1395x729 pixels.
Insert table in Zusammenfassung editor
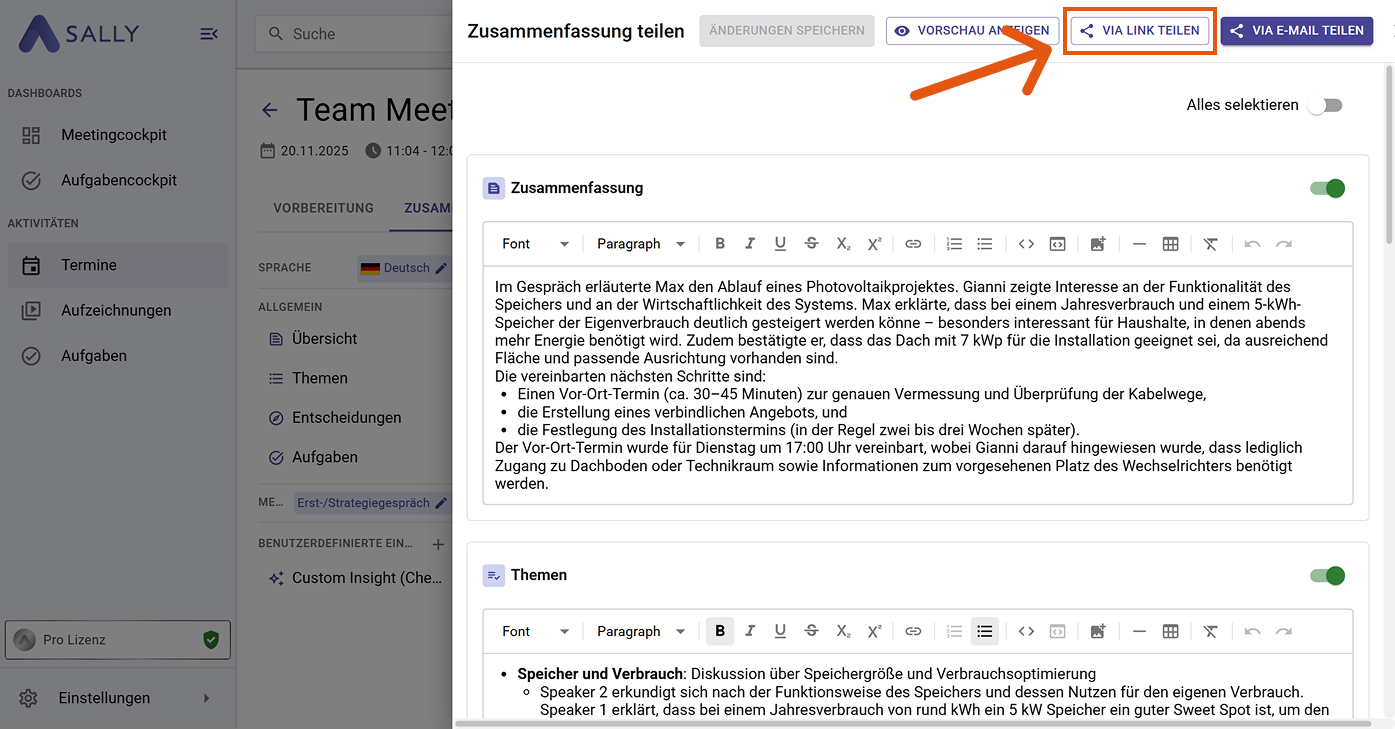tap(1170, 244)
